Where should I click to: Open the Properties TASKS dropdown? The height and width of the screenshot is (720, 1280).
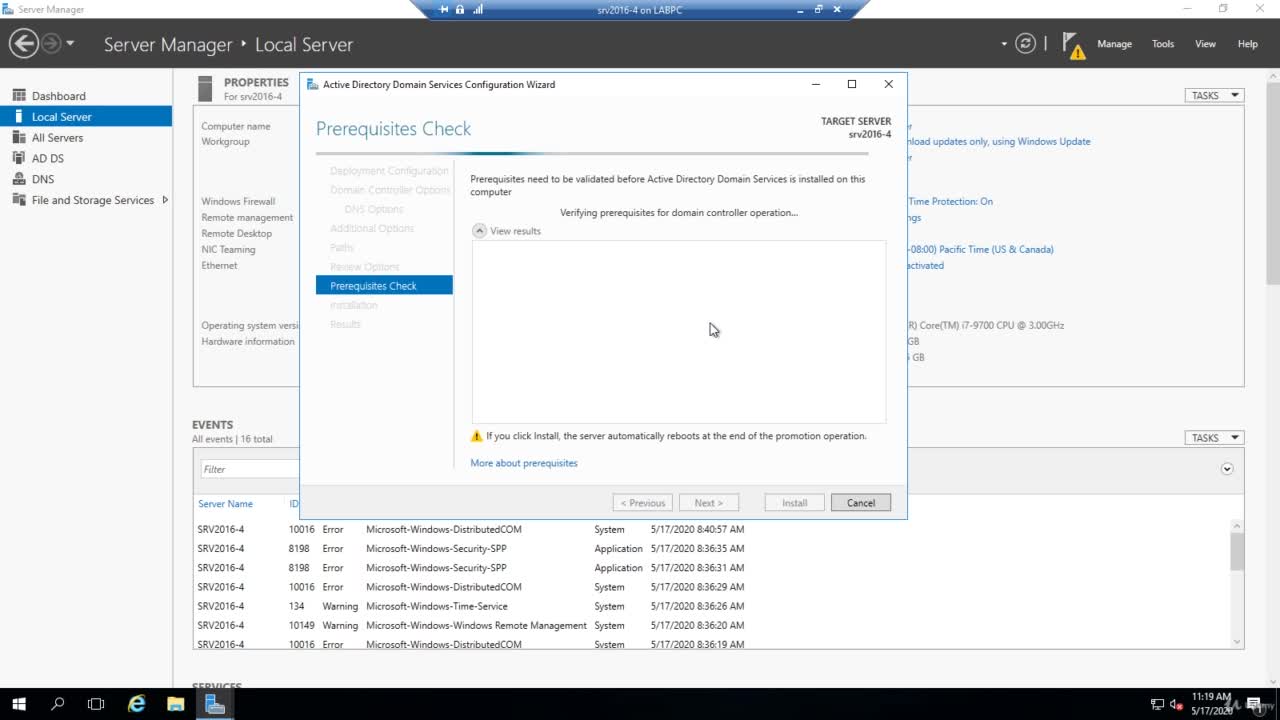pyautogui.click(x=1214, y=96)
